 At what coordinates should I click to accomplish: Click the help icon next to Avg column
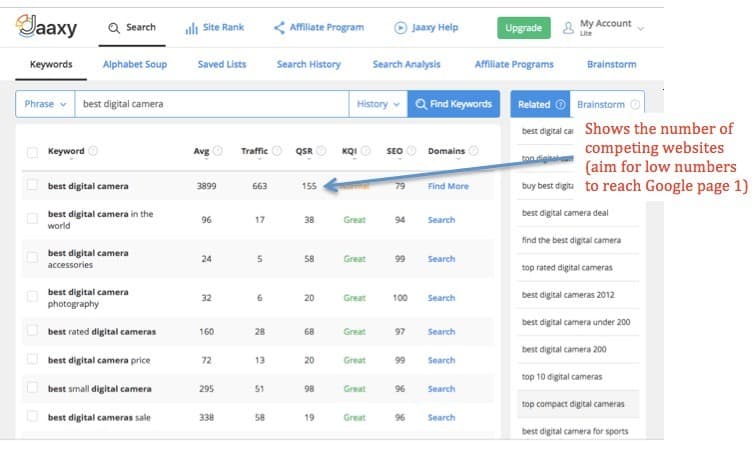tap(218, 151)
